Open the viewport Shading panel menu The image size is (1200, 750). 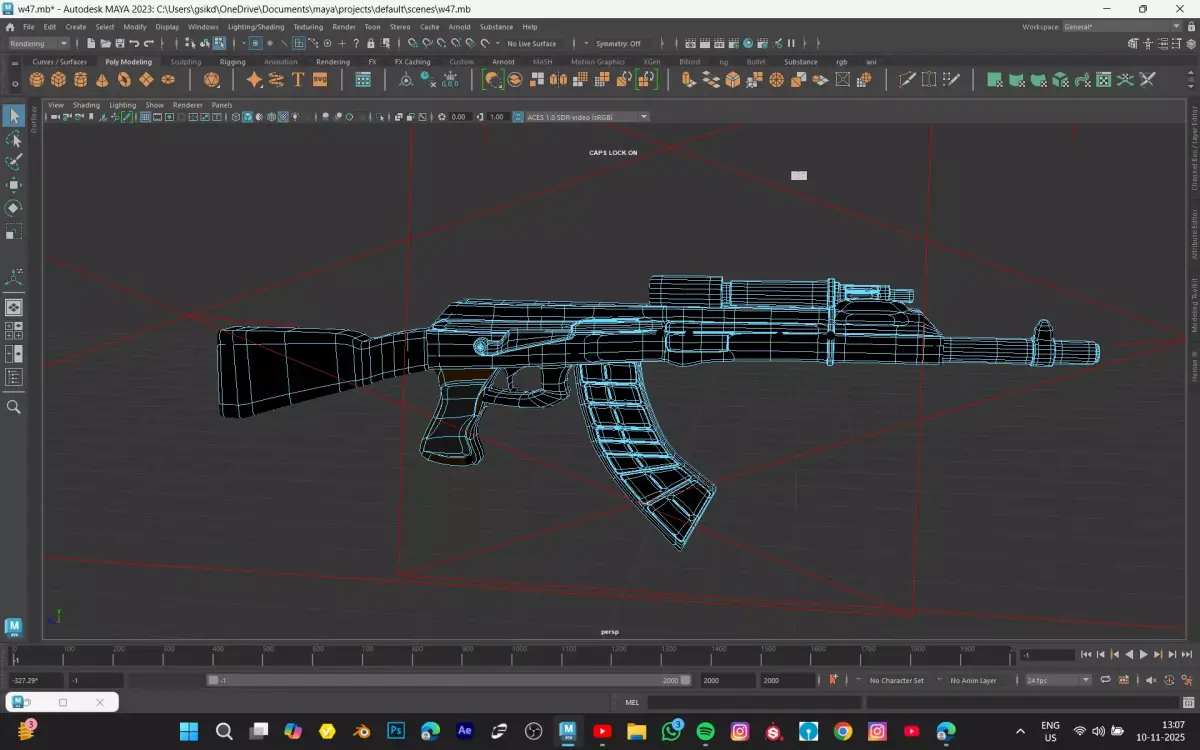point(86,105)
